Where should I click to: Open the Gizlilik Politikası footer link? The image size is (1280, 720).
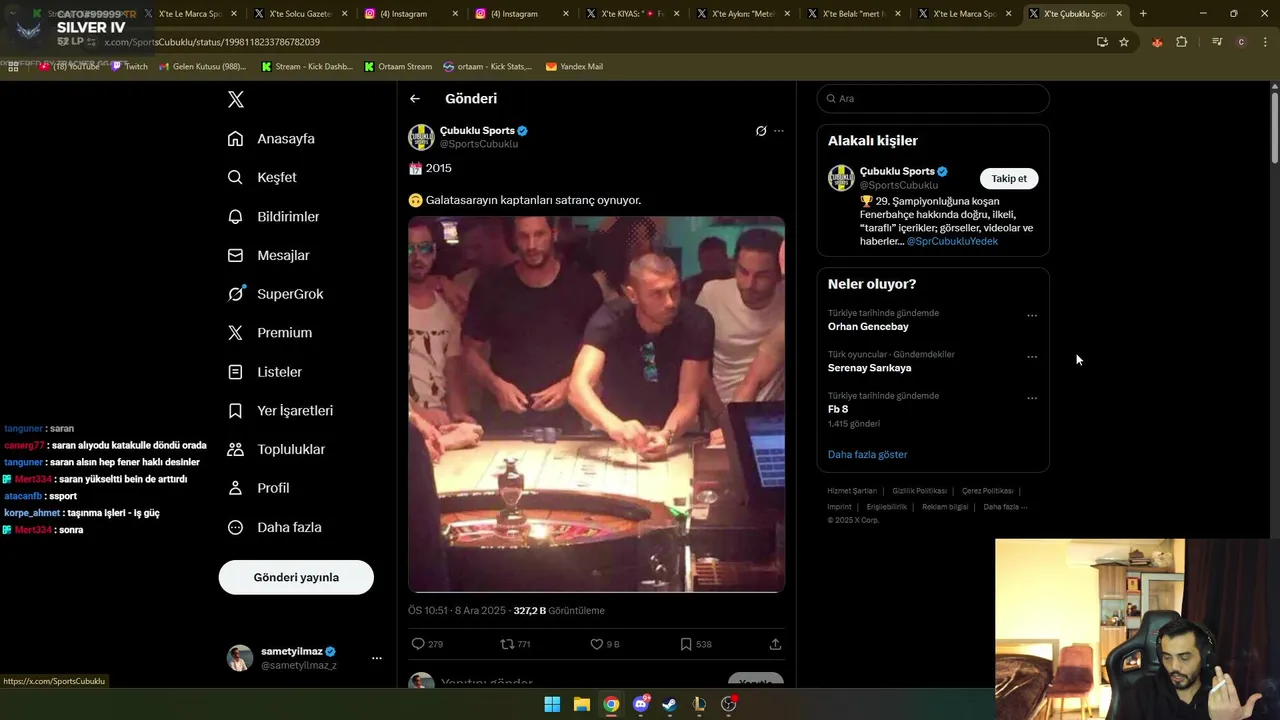point(919,491)
